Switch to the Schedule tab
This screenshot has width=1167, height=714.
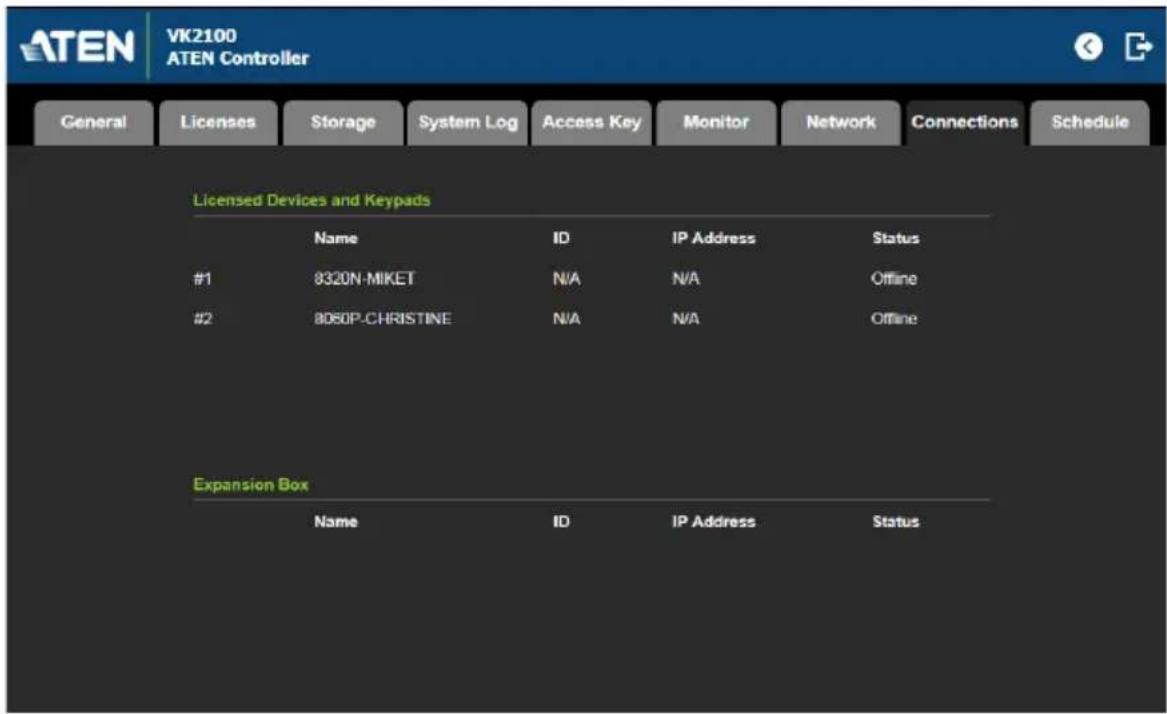tap(1090, 122)
